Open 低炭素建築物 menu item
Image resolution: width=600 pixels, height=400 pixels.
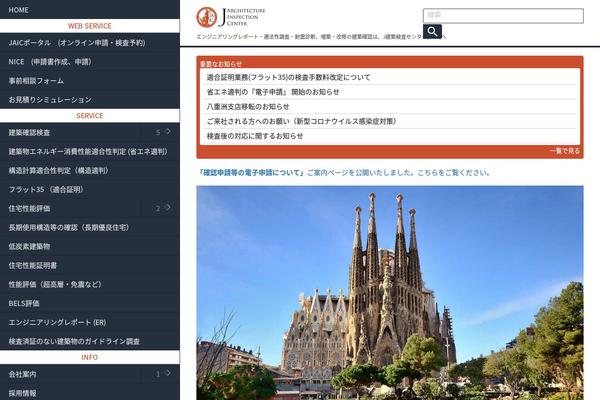click(x=90, y=246)
